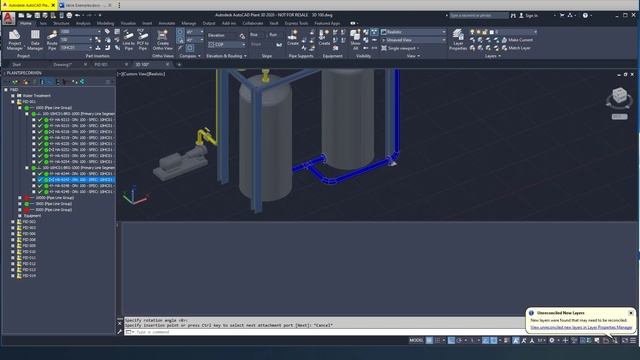Select the 1000 (Pipe Line Group) row

[x=53, y=108]
